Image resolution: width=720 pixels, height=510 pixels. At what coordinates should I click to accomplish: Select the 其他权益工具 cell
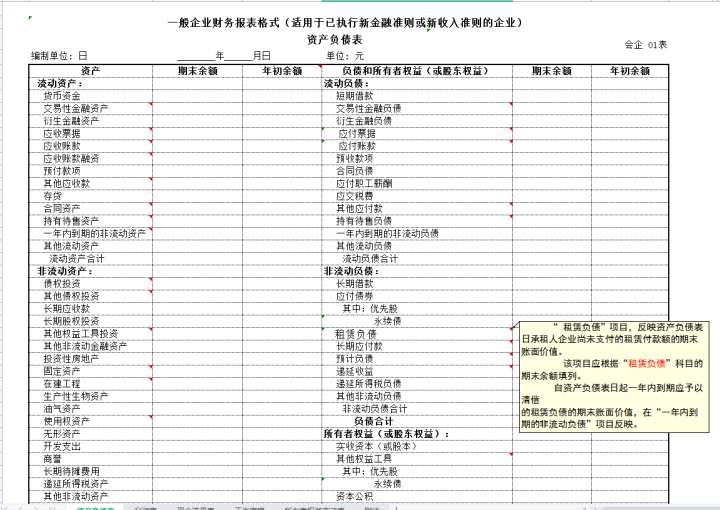417,459
